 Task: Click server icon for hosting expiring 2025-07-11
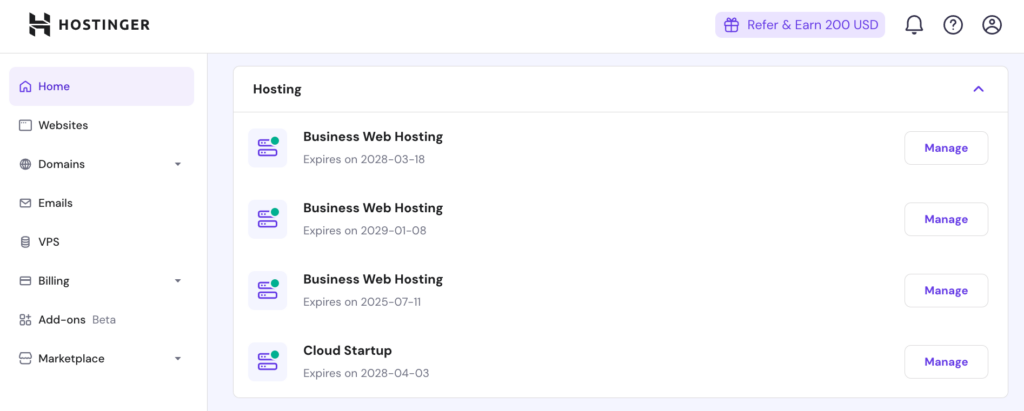[268, 290]
